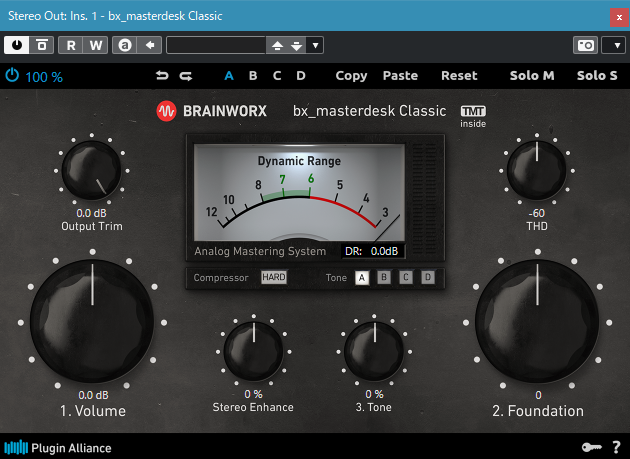This screenshot has height=459, width=630.
Task: Select settings bank B
Action: coord(253,76)
